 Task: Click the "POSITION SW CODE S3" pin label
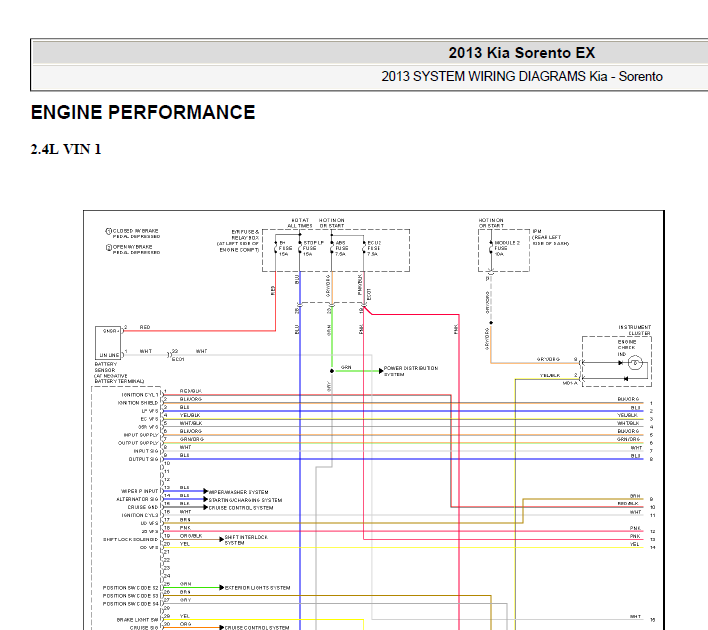[x=130, y=596]
